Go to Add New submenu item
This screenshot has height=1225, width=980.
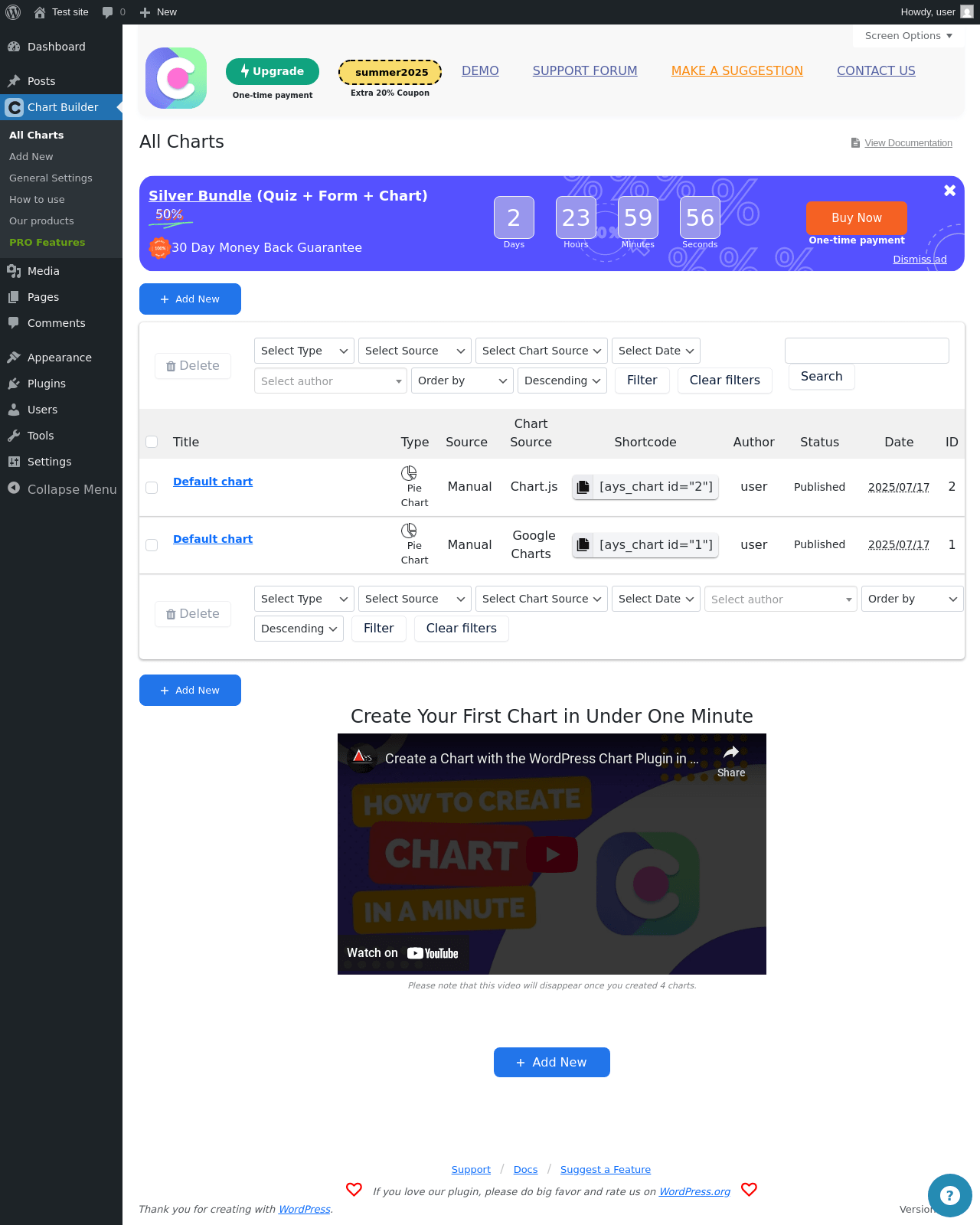[31, 156]
